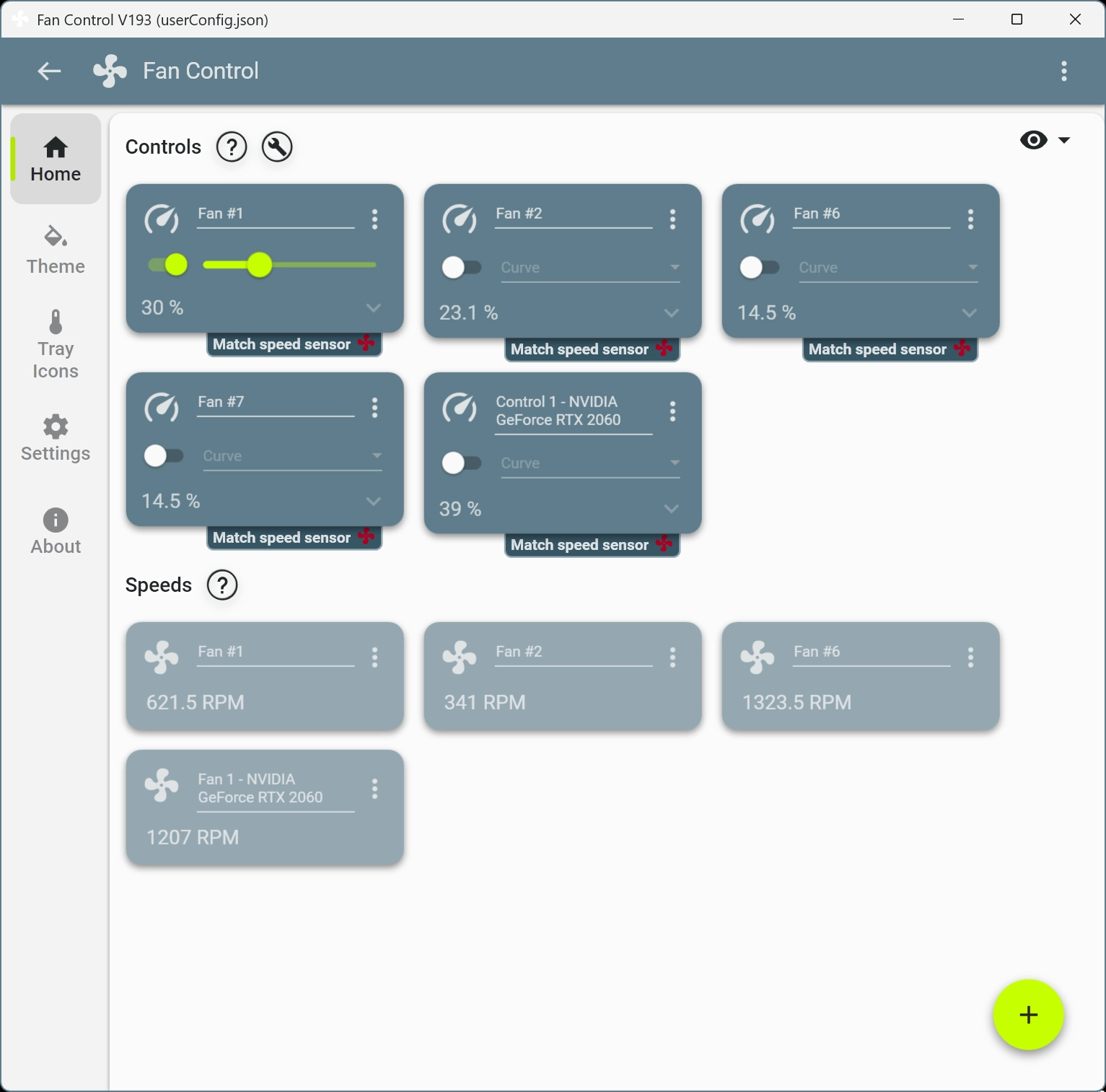Viewport: 1106px width, 1092px height.
Task: Click the Fan #6 control gauge icon
Action: click(x=758, y=219)
